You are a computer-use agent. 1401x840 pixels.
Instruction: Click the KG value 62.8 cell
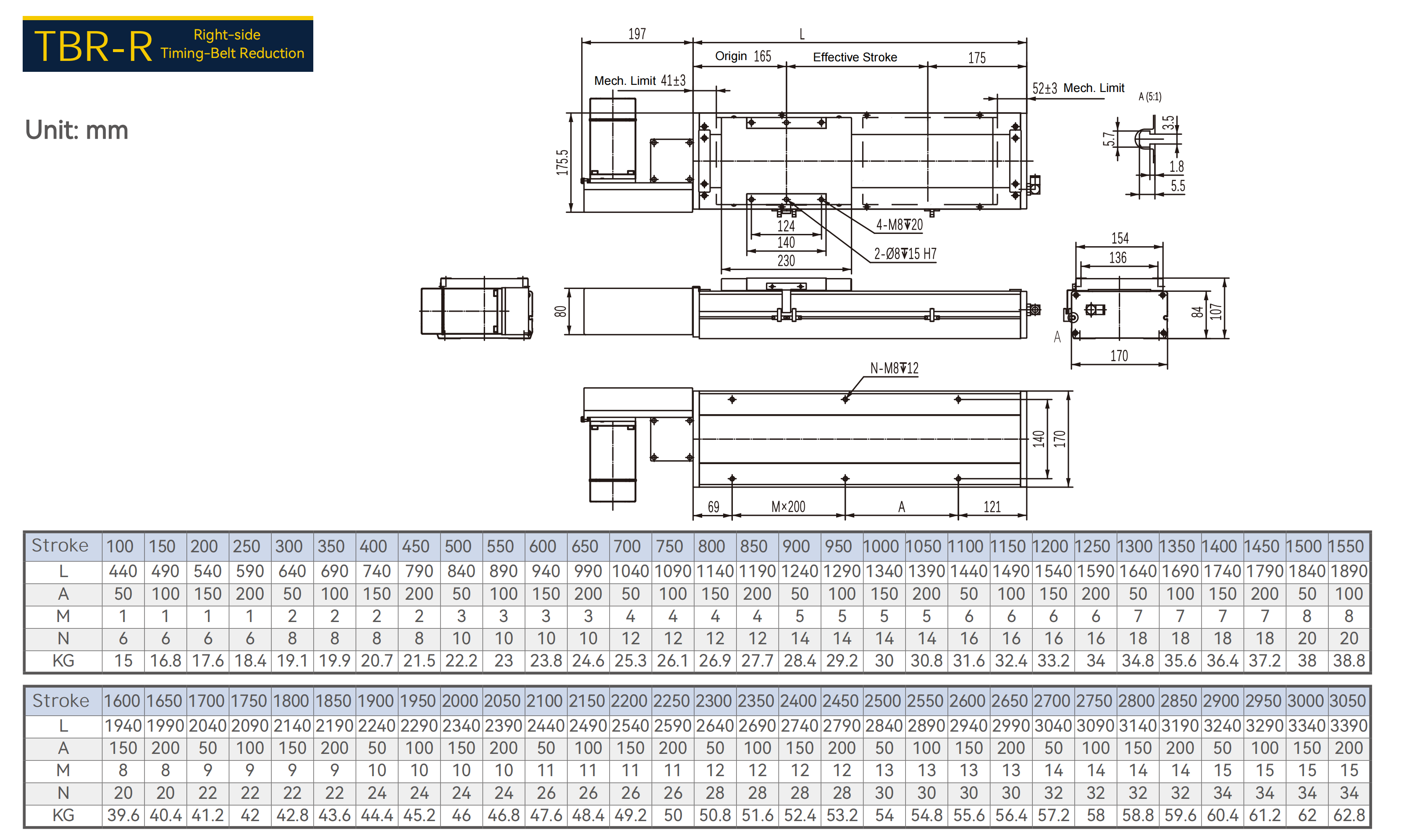pos(1349,816)
